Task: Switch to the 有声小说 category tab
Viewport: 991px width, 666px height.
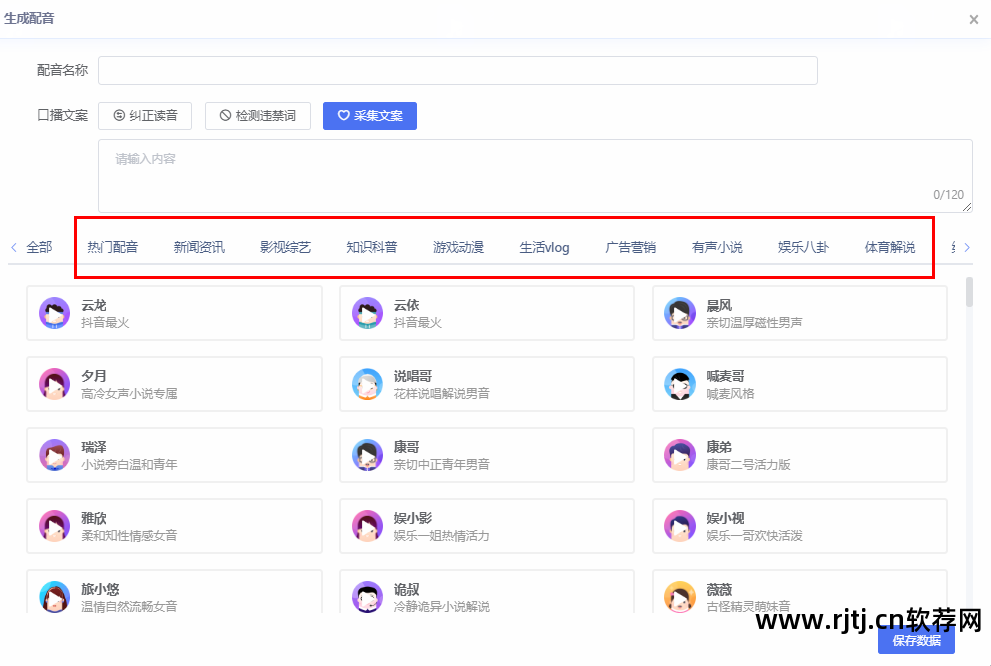Action: 717,247
